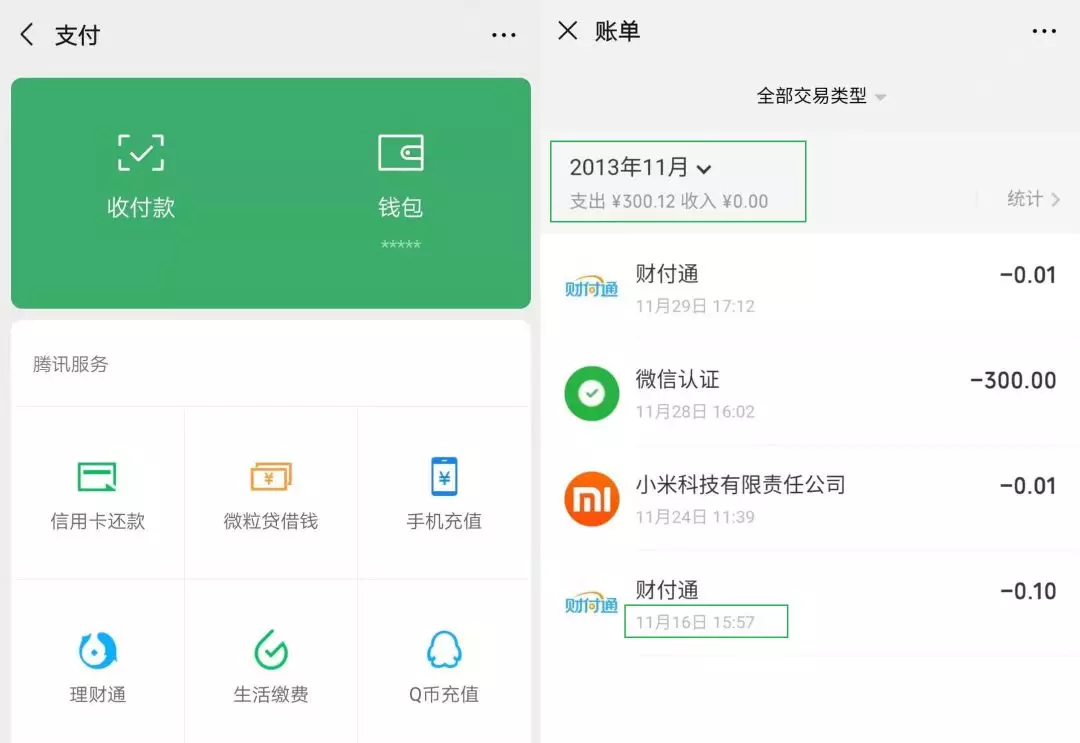Open 统计 statistics link
Viewport: 1080px width, 743px height.
click(x=1032, y=199)
